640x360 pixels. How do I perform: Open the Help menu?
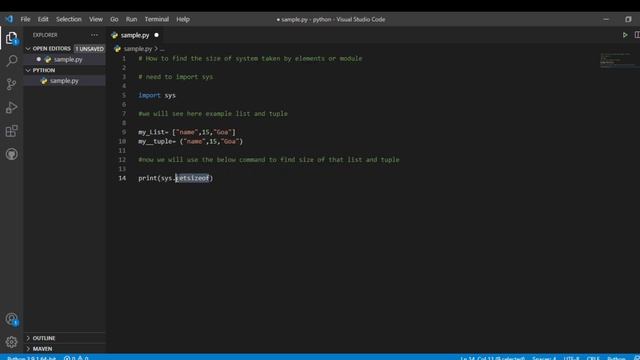(183, 19)
